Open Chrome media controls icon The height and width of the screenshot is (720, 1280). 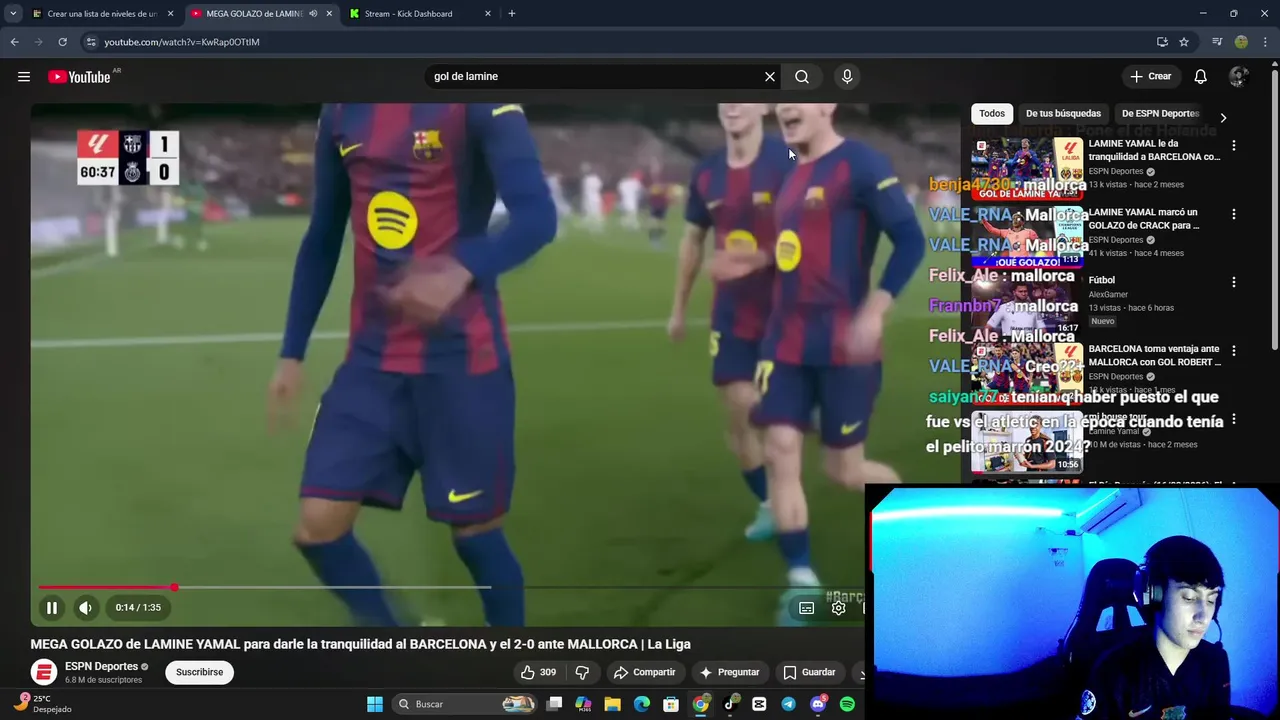click(1217, 42)
